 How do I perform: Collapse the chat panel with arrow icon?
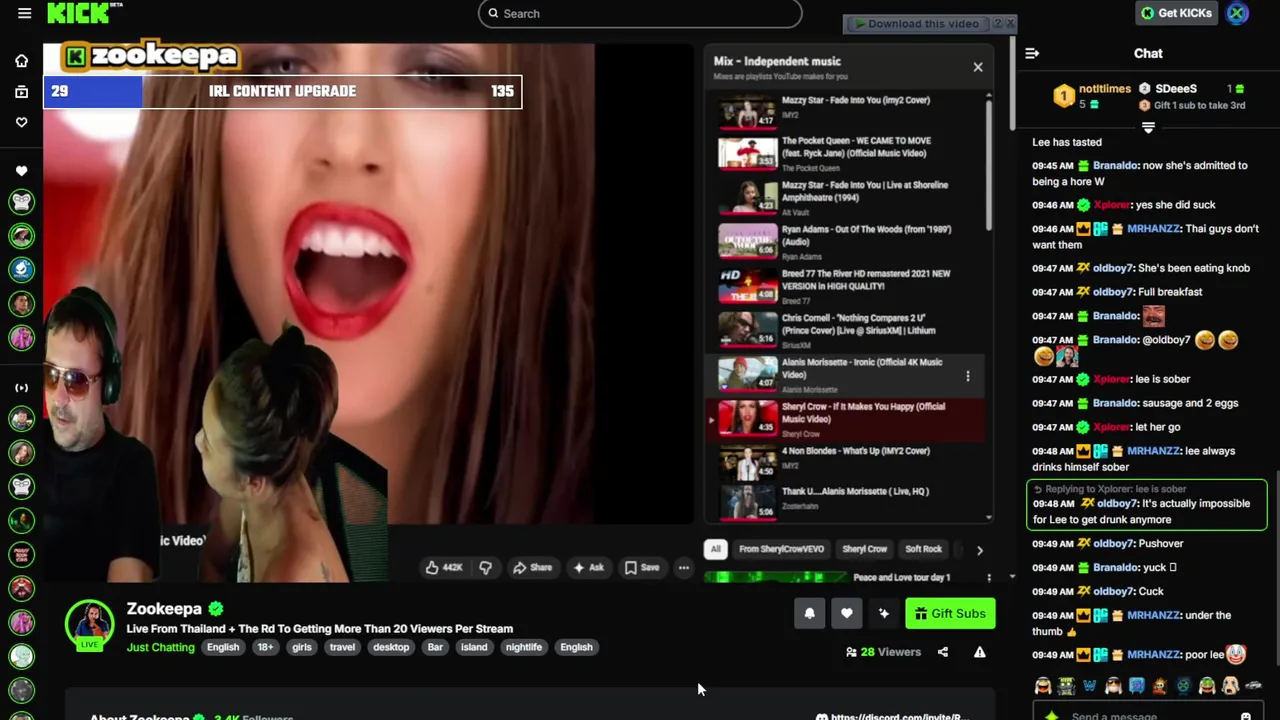[1032, 53]
